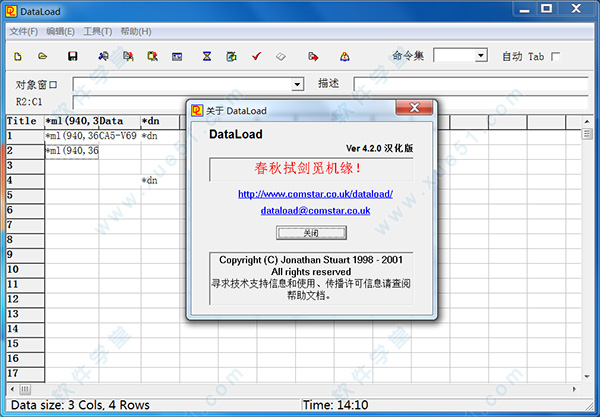Click vertical scrollbar up arrow
Screen dimensions: 600x417
pos(587,122)
